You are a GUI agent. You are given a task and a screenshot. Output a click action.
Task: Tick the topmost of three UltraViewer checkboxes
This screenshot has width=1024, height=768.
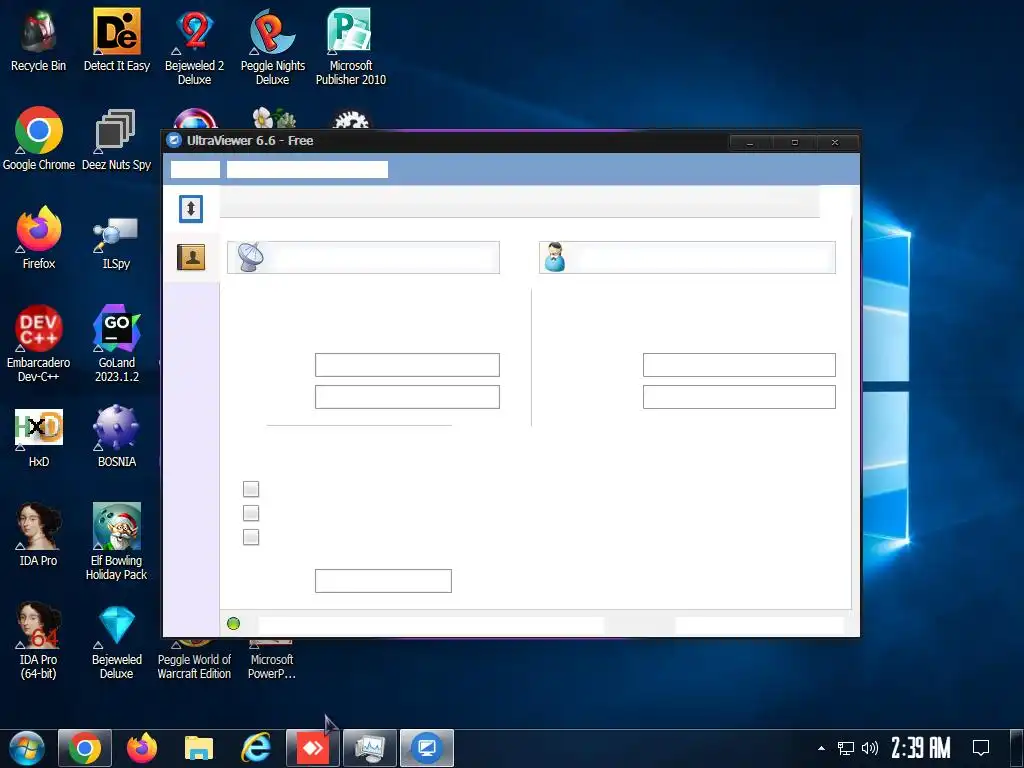click(251, 489)
